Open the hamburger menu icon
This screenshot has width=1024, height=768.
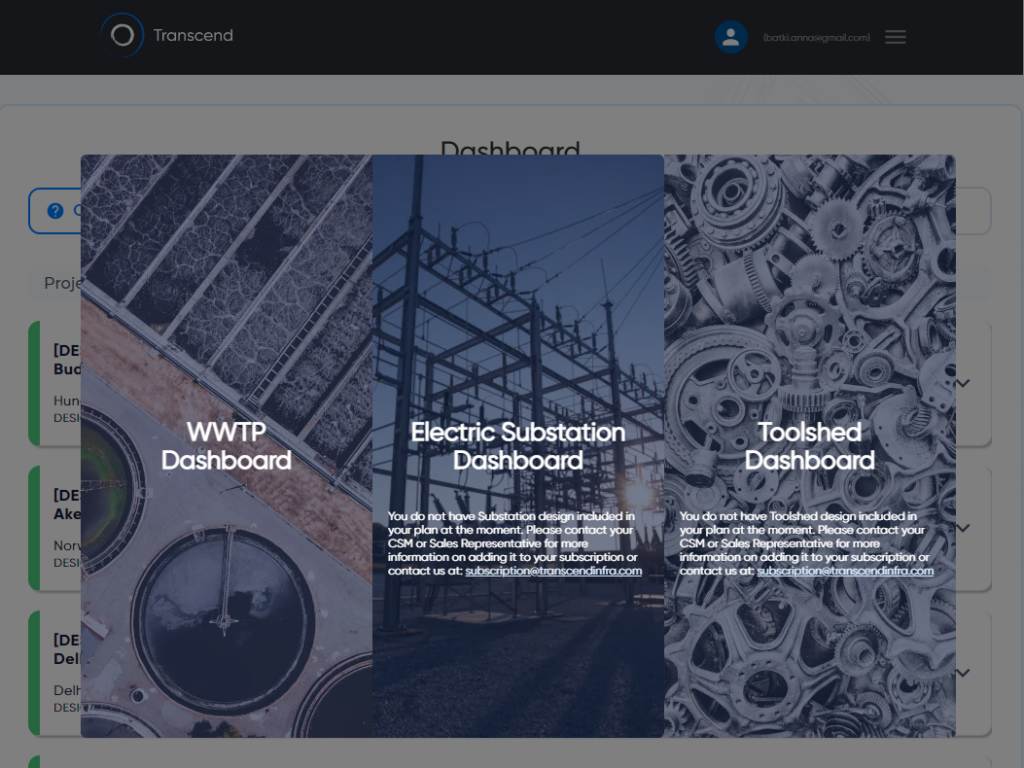click(895, 37)
